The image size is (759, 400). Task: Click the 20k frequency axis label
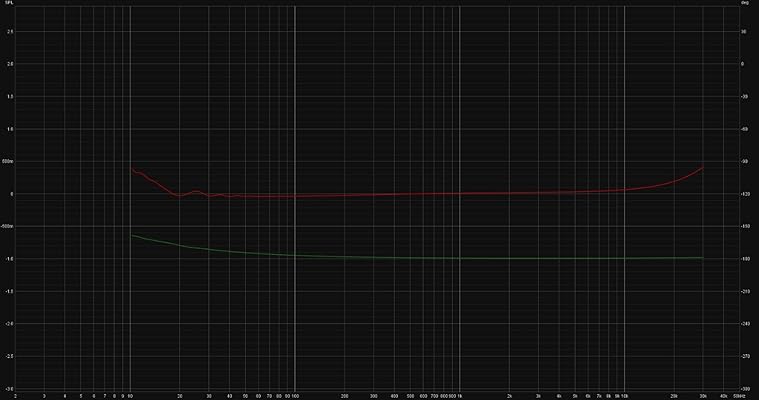click(x=674, y=396)
